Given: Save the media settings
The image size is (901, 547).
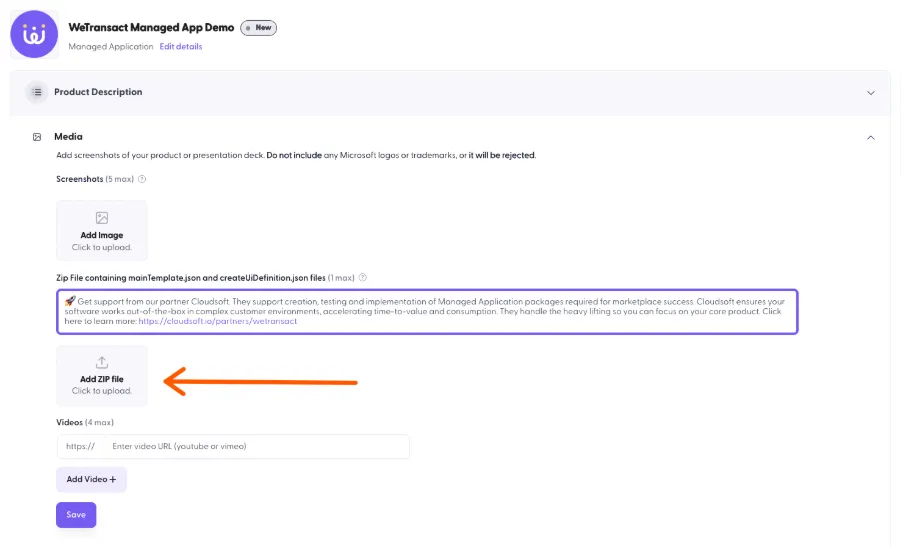Looking at the screenshot, I should (x=76, y=515).
